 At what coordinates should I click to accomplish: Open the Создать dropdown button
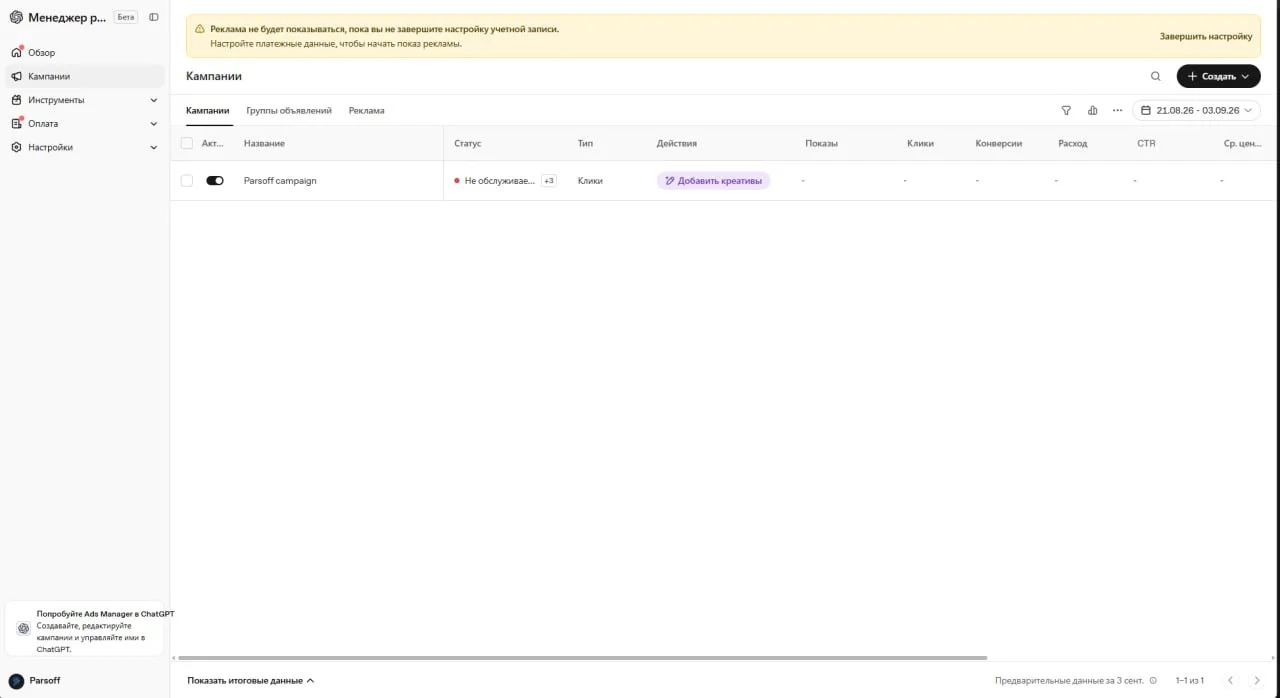click(1218, 76)
